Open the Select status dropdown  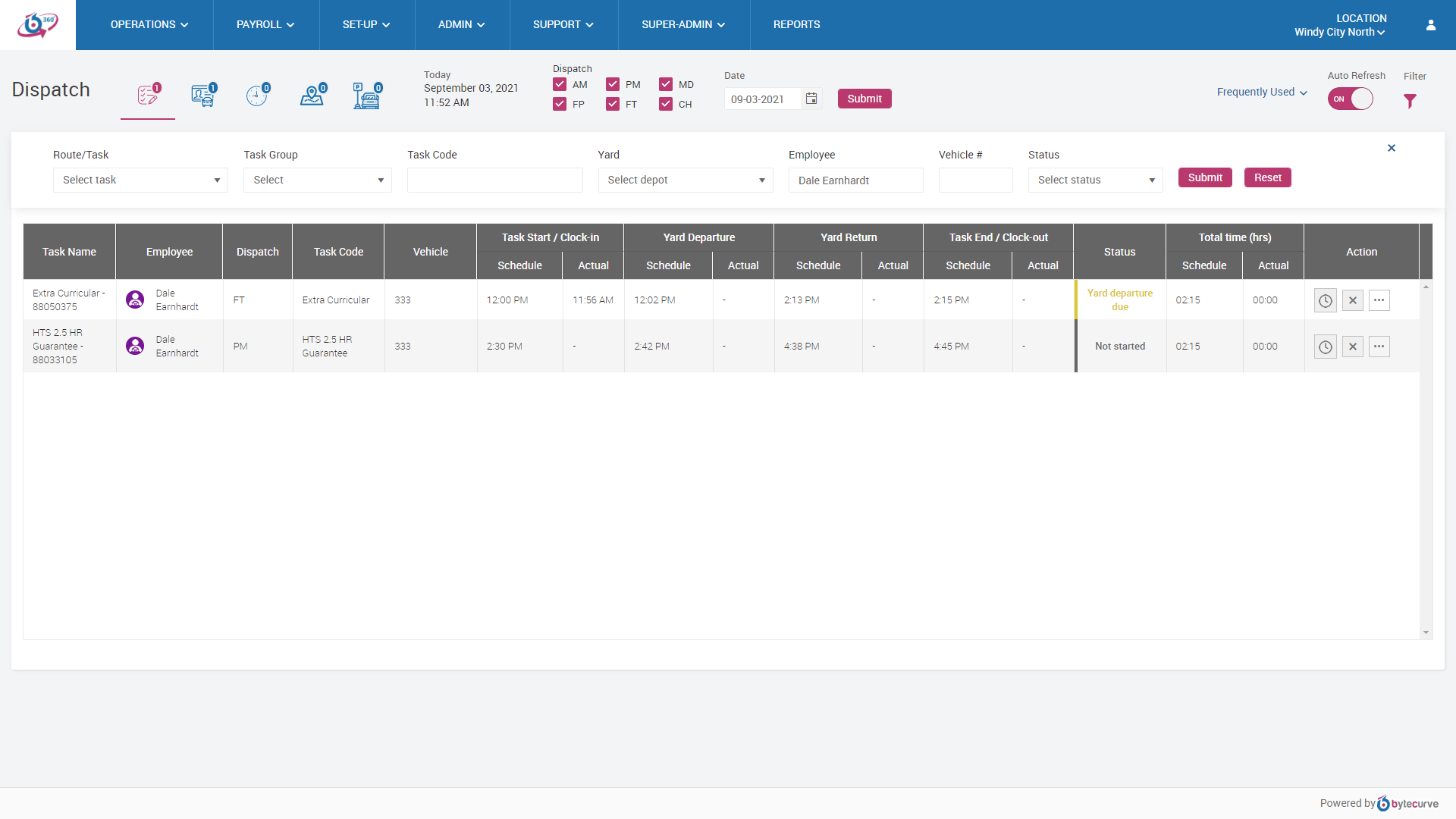(1095, 180)
